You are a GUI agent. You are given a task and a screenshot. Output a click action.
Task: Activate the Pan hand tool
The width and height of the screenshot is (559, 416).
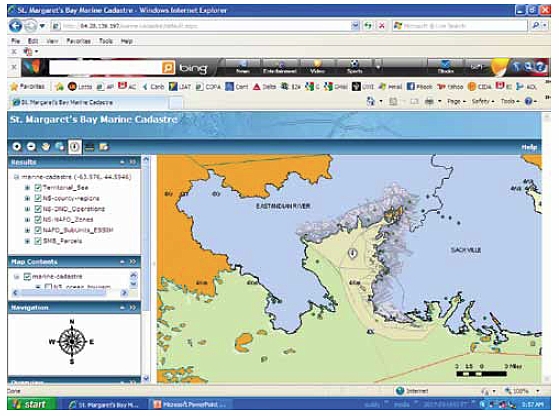46,147
